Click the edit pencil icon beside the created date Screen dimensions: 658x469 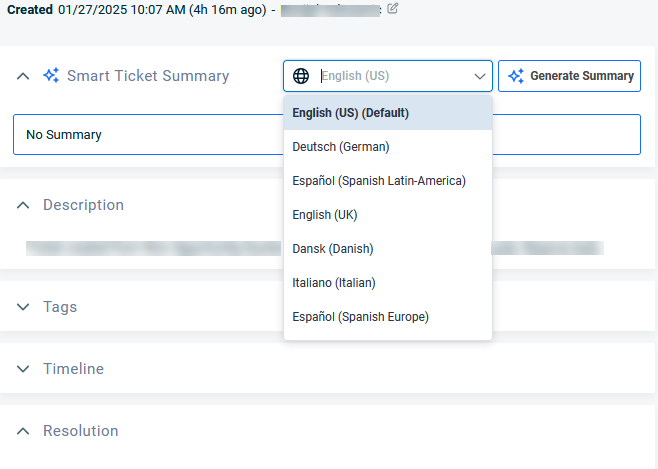coord(393,9)
